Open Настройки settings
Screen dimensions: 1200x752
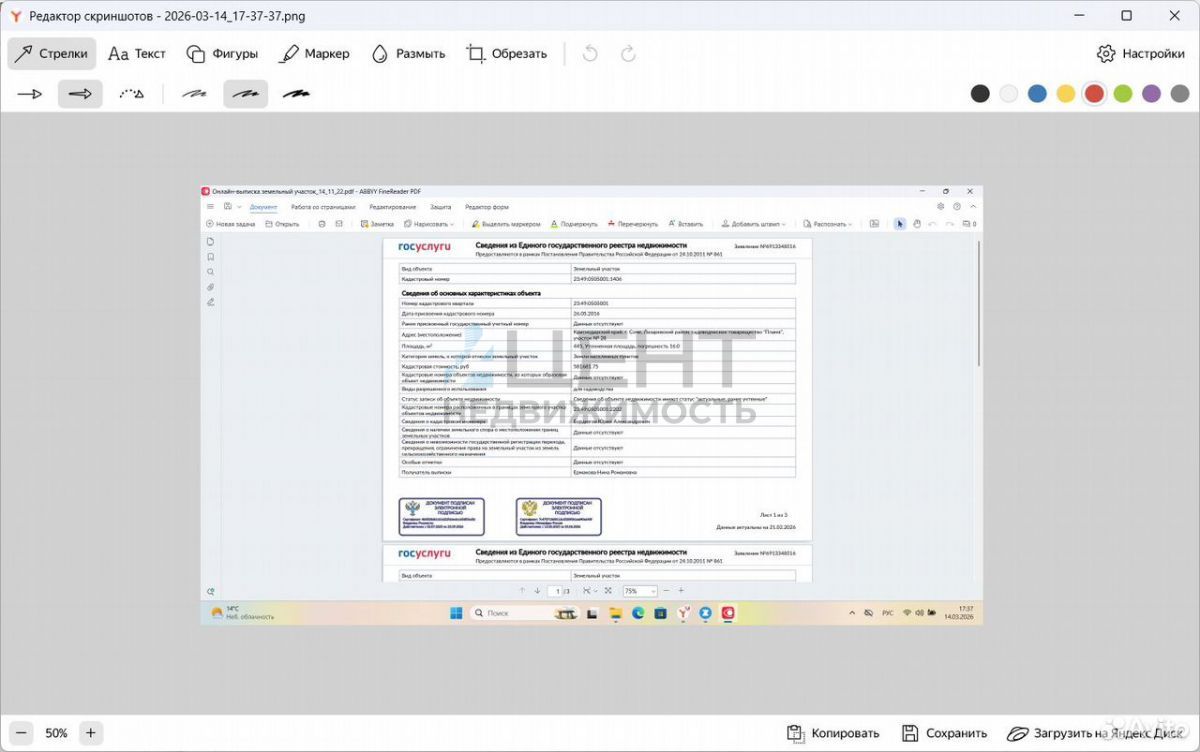(x=1141, y=54)
